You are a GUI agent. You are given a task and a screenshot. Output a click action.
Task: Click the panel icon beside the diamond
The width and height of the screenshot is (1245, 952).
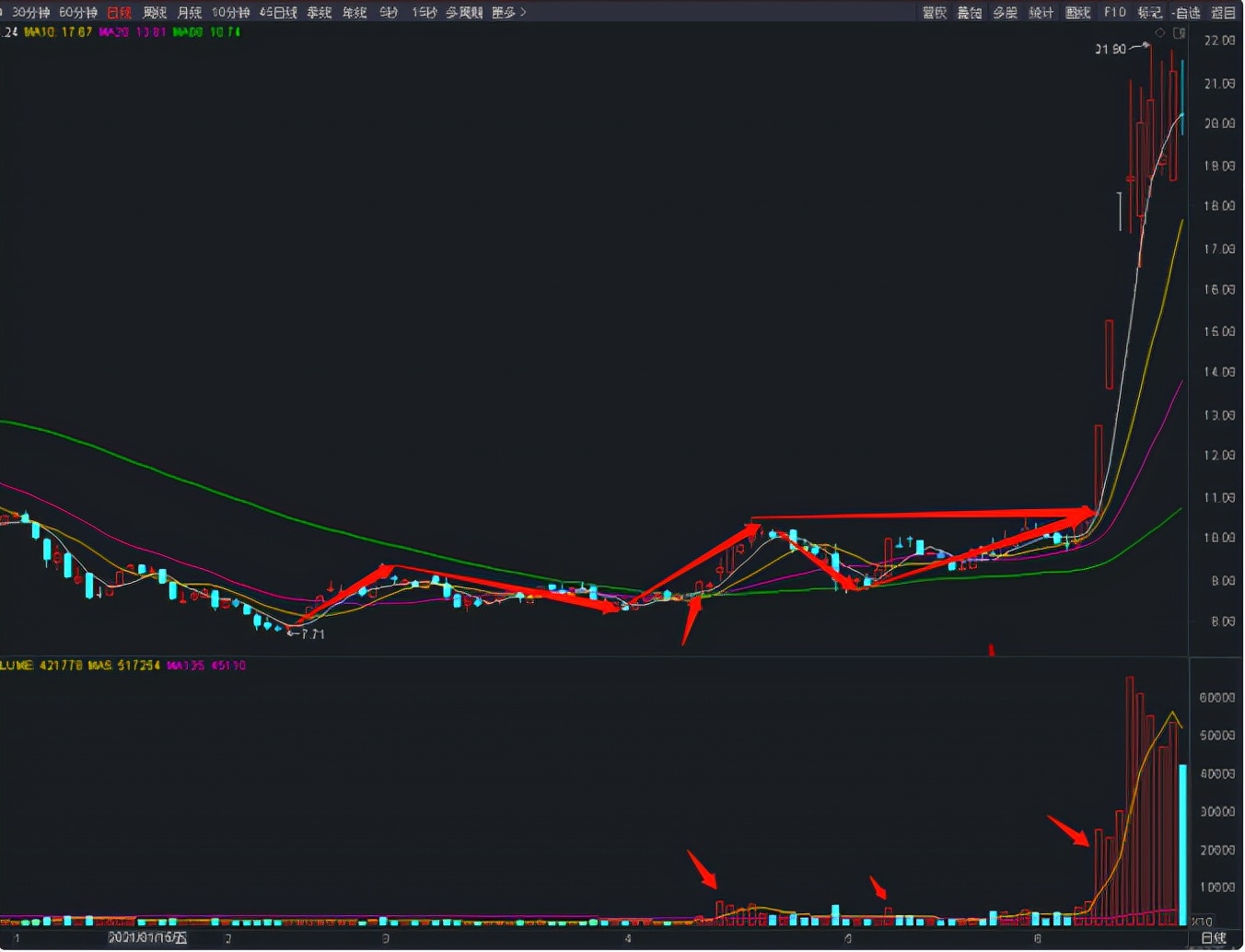click(x=1180, y=33)
